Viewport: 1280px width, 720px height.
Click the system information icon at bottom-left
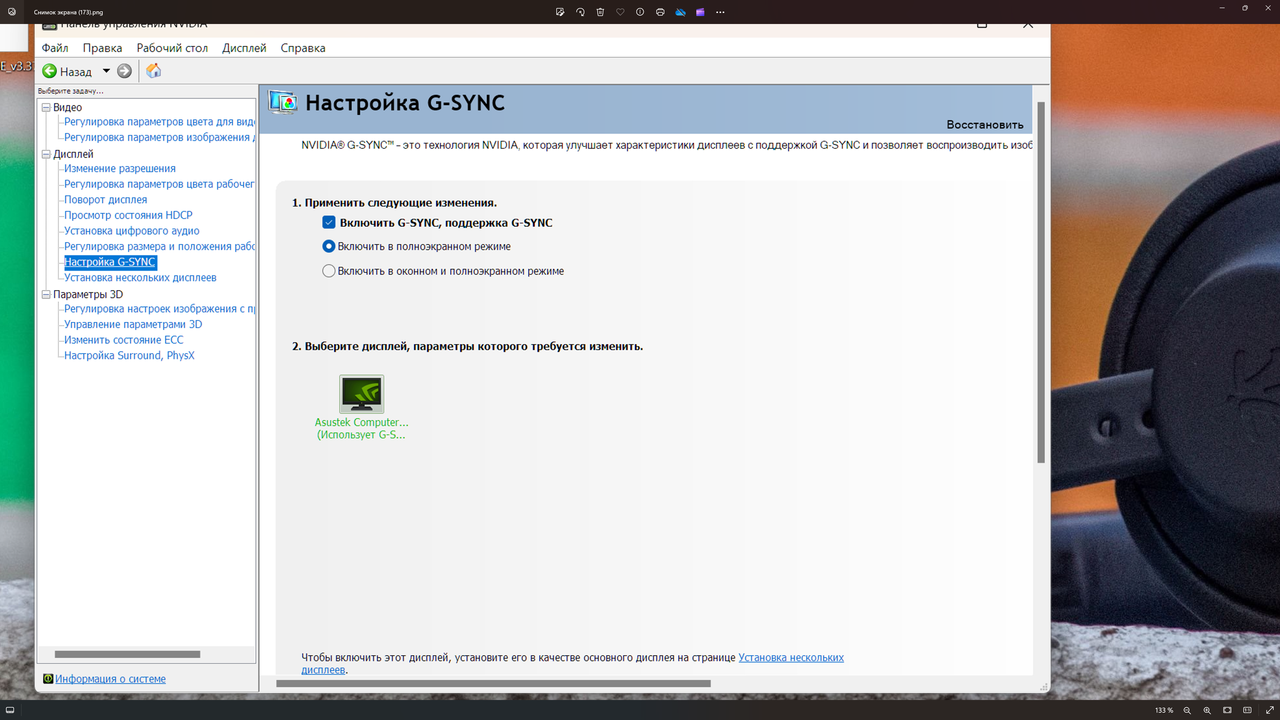point(48,679)
